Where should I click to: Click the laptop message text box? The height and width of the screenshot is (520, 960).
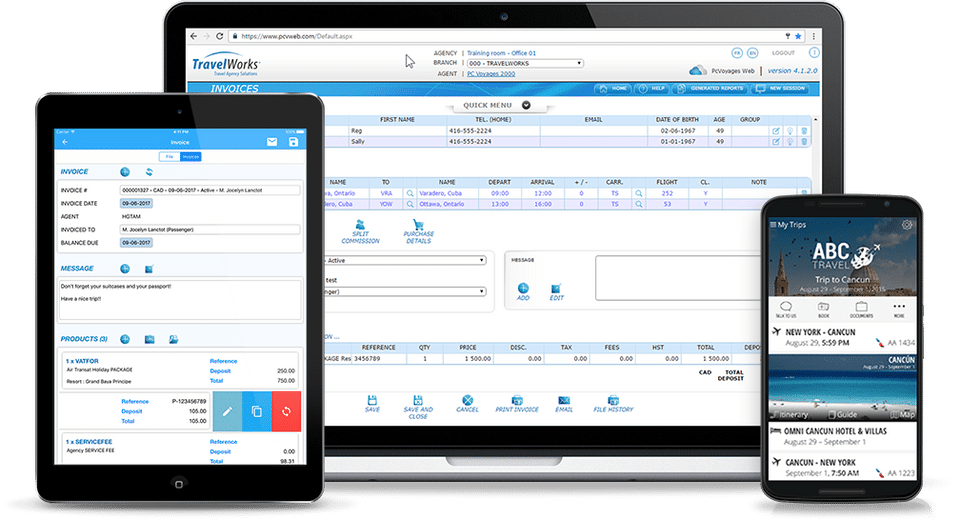click(680, 278)
